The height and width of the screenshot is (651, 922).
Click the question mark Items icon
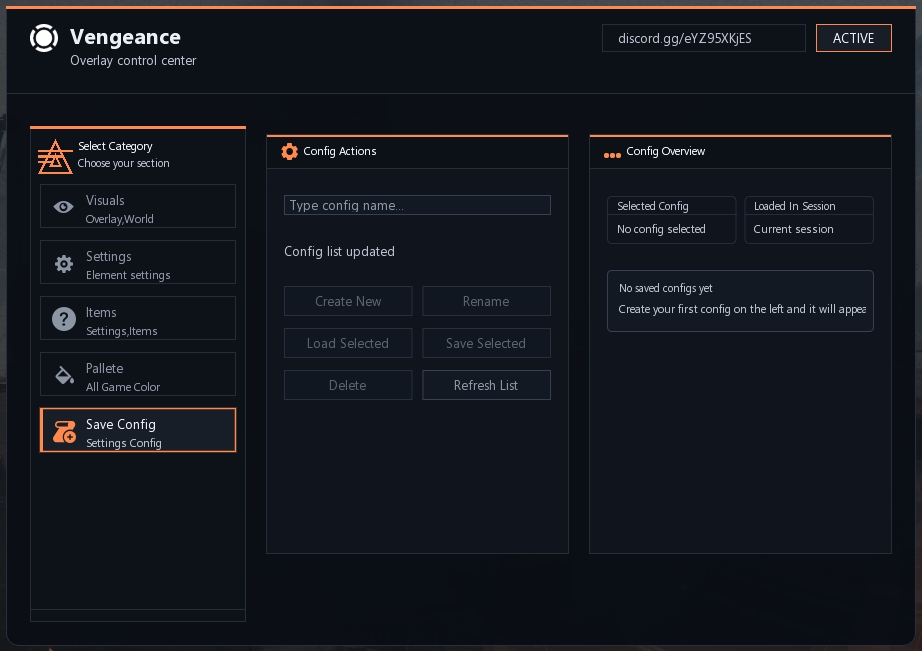pos(64,319)
